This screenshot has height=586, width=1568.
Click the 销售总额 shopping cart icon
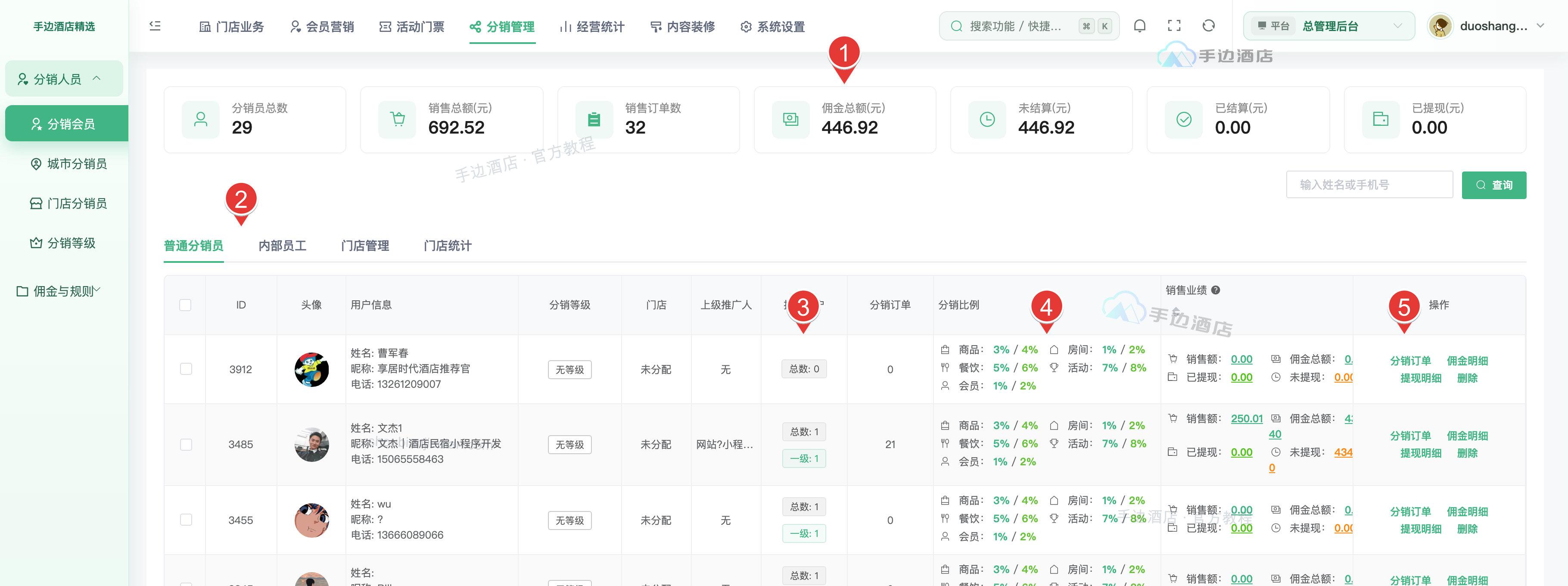click(398, 119)
